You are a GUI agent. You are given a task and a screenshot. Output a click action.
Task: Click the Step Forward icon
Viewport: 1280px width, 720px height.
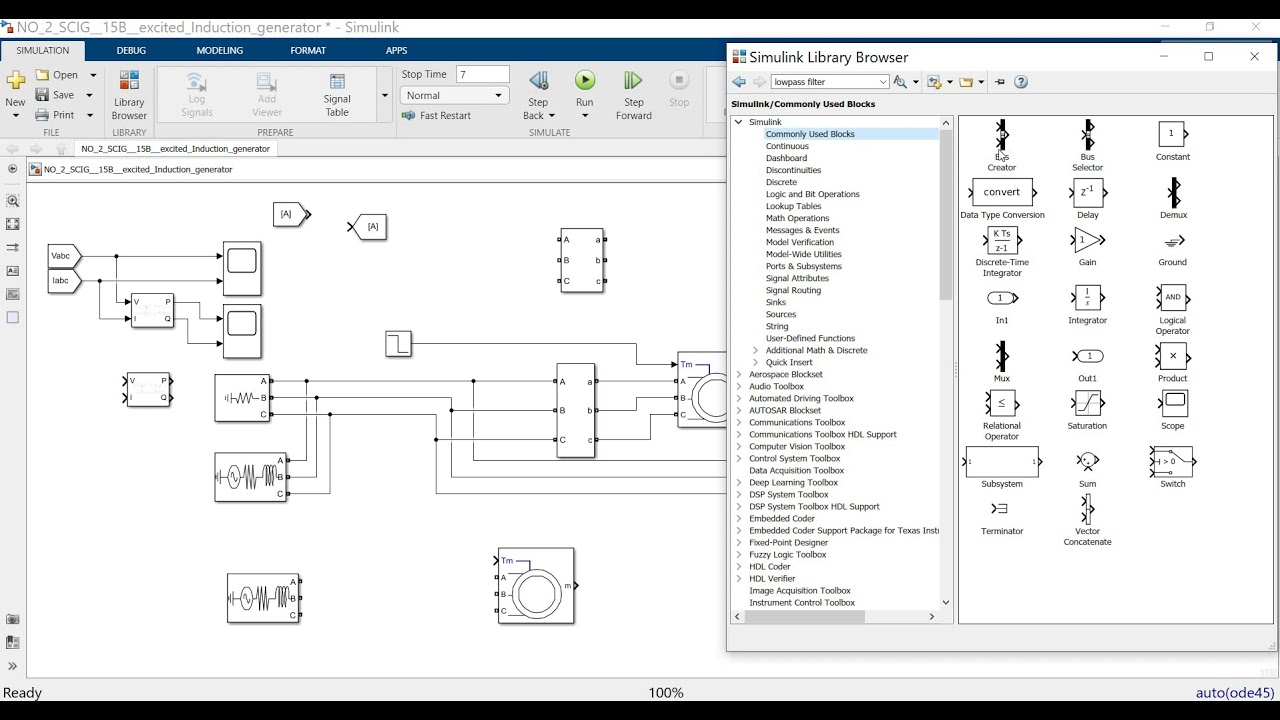click(x=633, y=81)
